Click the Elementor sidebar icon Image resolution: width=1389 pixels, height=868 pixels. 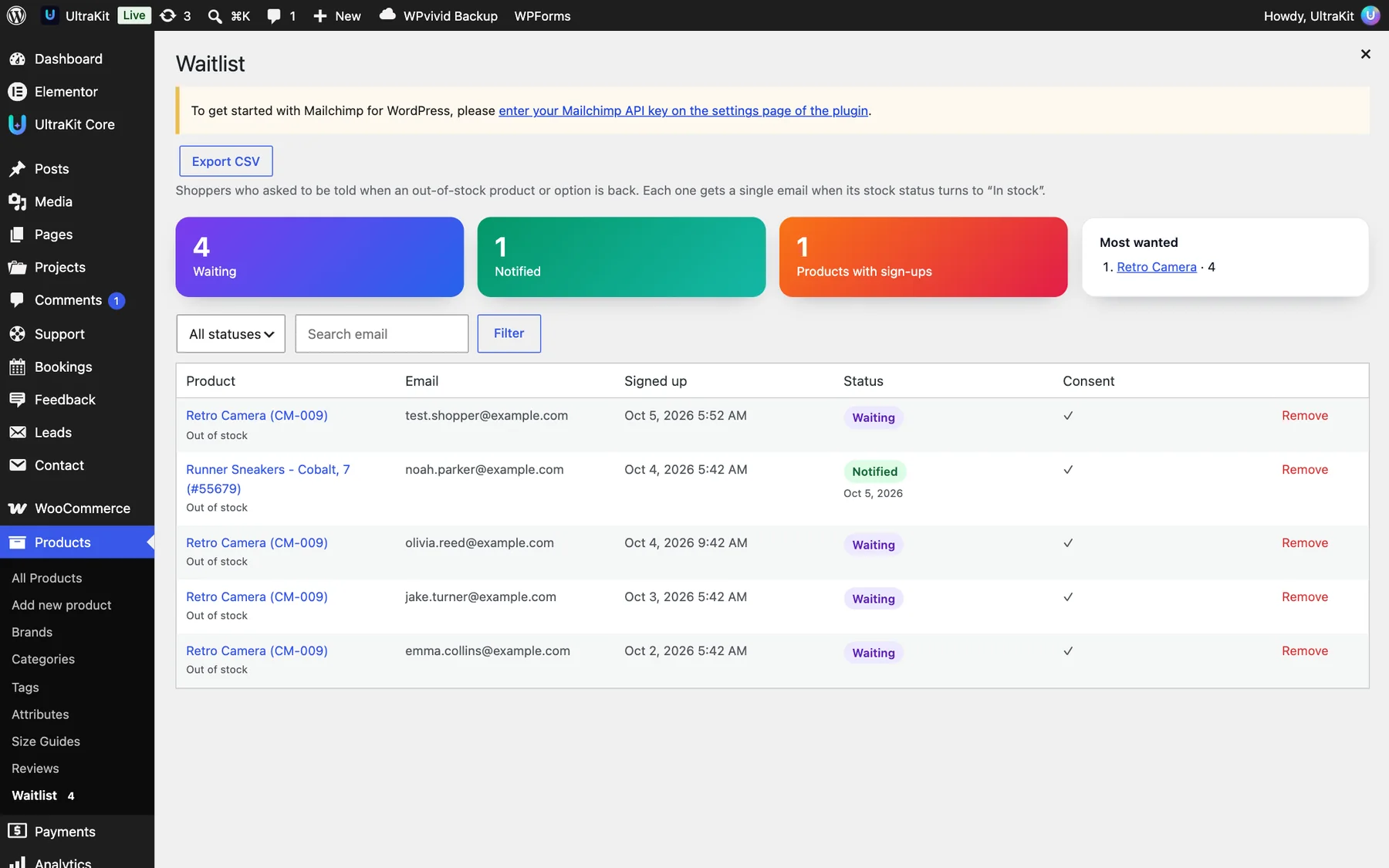click(x=17, y=92)
